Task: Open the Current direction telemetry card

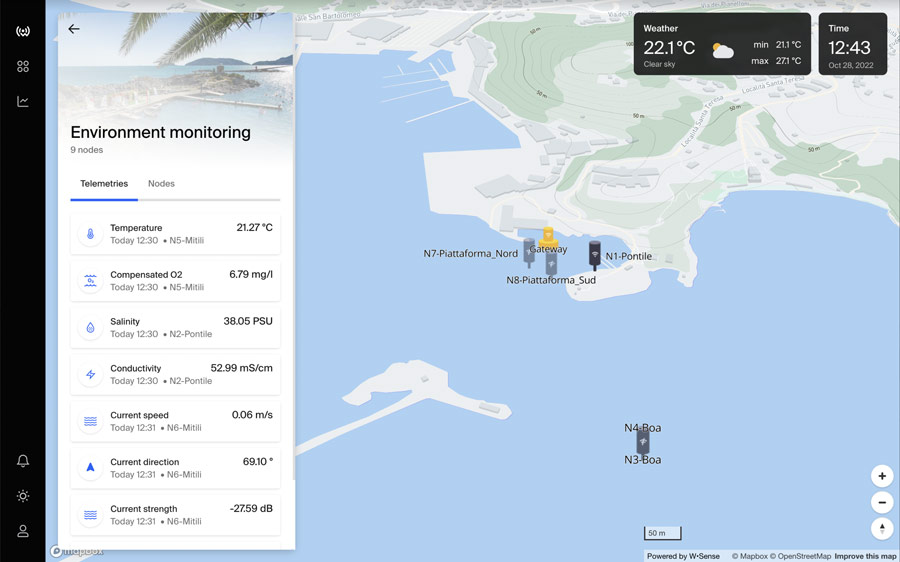Action: (175, 468)
